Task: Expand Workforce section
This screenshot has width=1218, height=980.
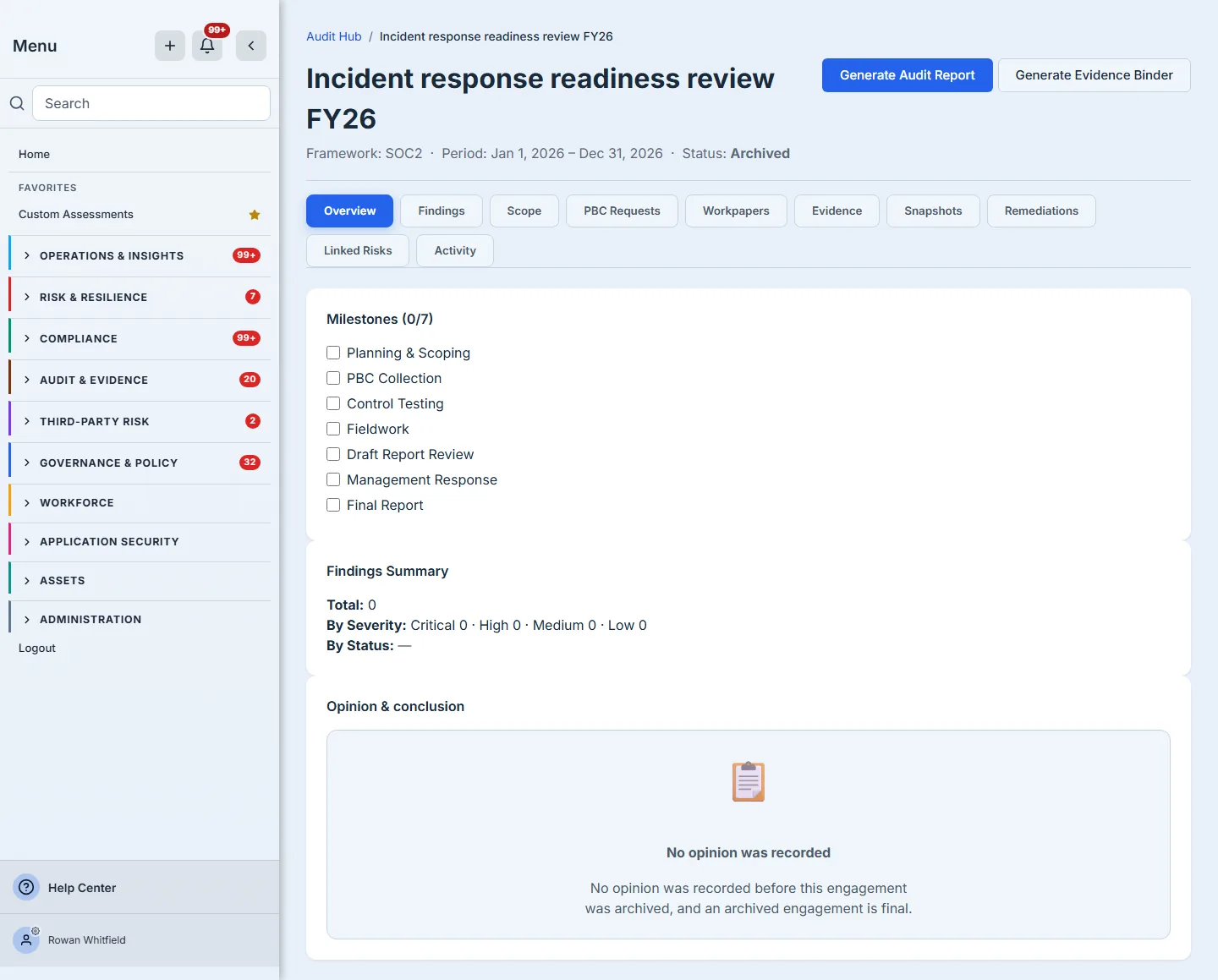Action: (x=140, y=502)
